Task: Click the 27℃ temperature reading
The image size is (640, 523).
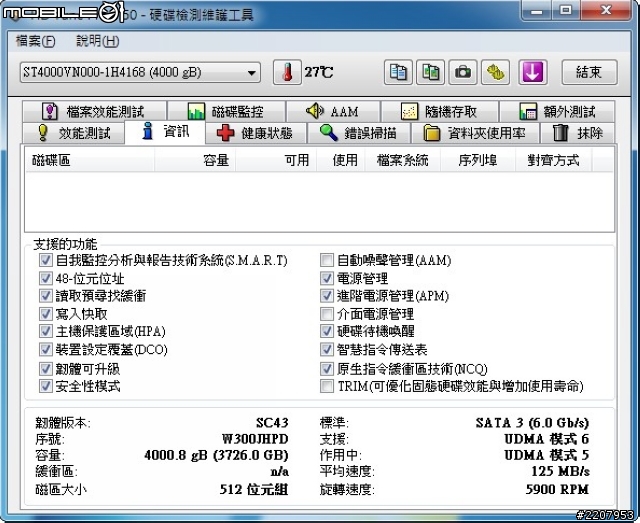Action: click(319, 72)
